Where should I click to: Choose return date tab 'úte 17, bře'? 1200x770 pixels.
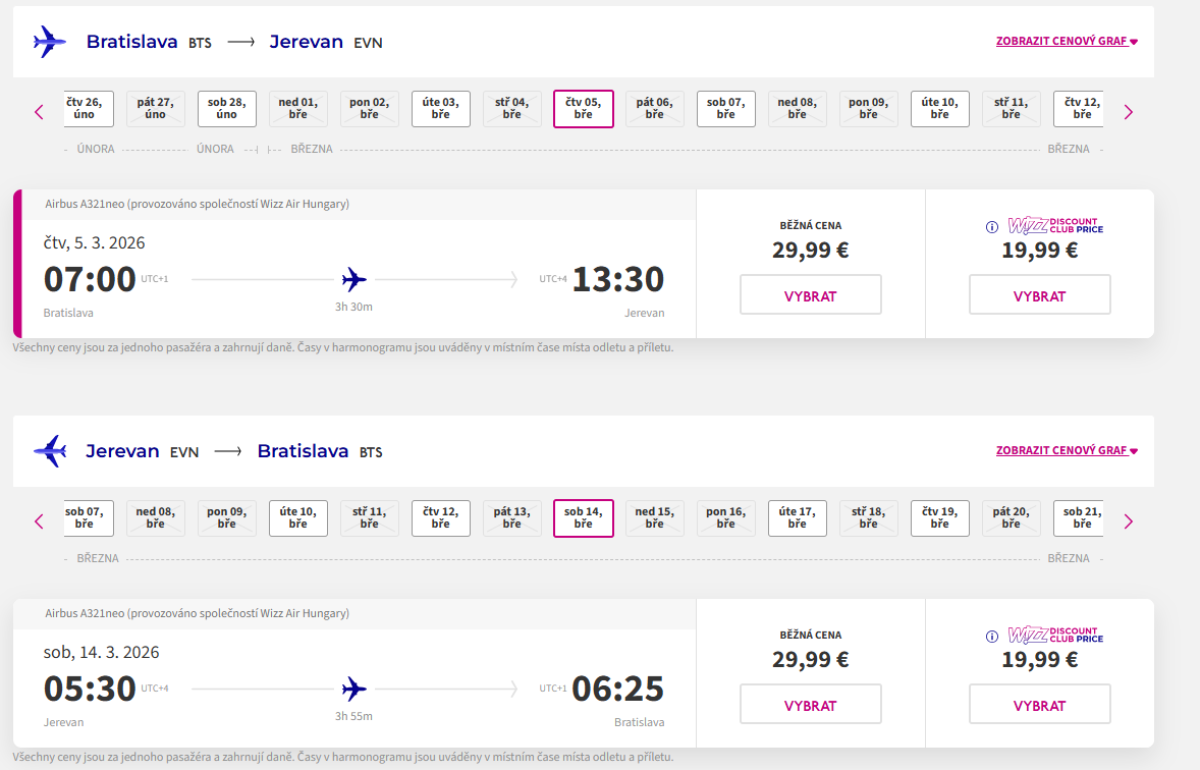pos(797,518)
